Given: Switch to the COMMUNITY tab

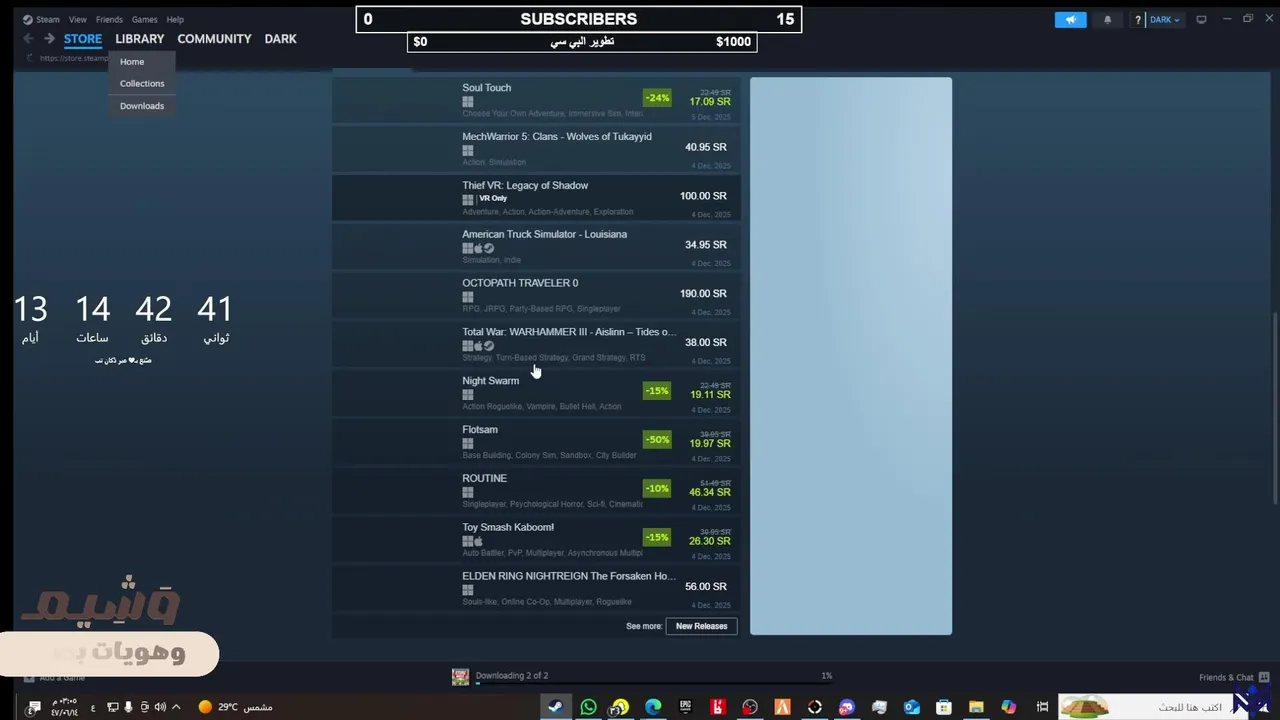Looking at the screenshot, I should [x=214, y=39].
